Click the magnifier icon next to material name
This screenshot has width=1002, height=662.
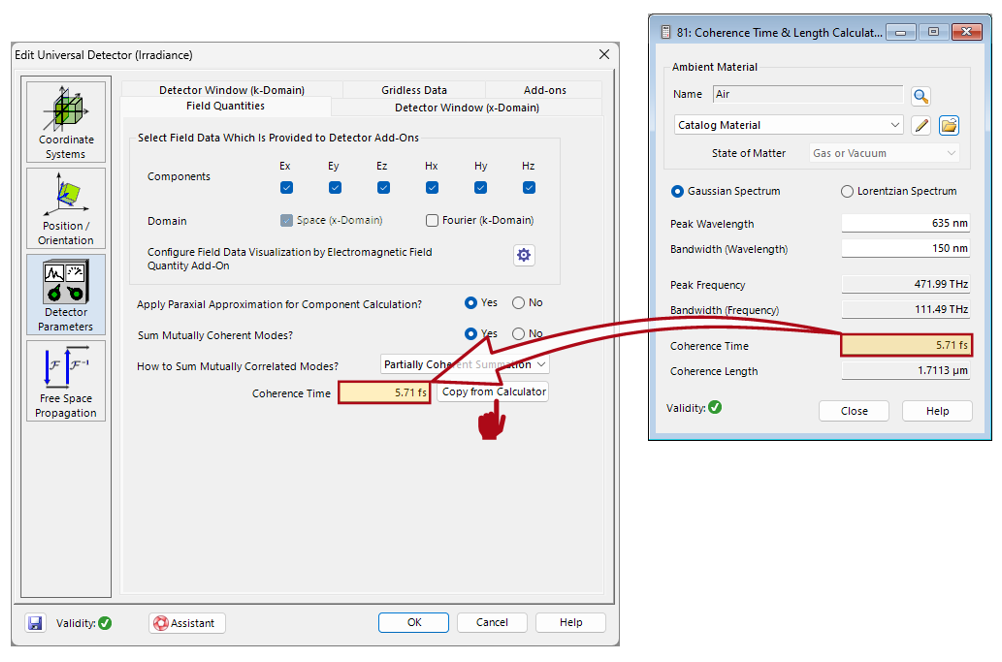tap(920, 96)
